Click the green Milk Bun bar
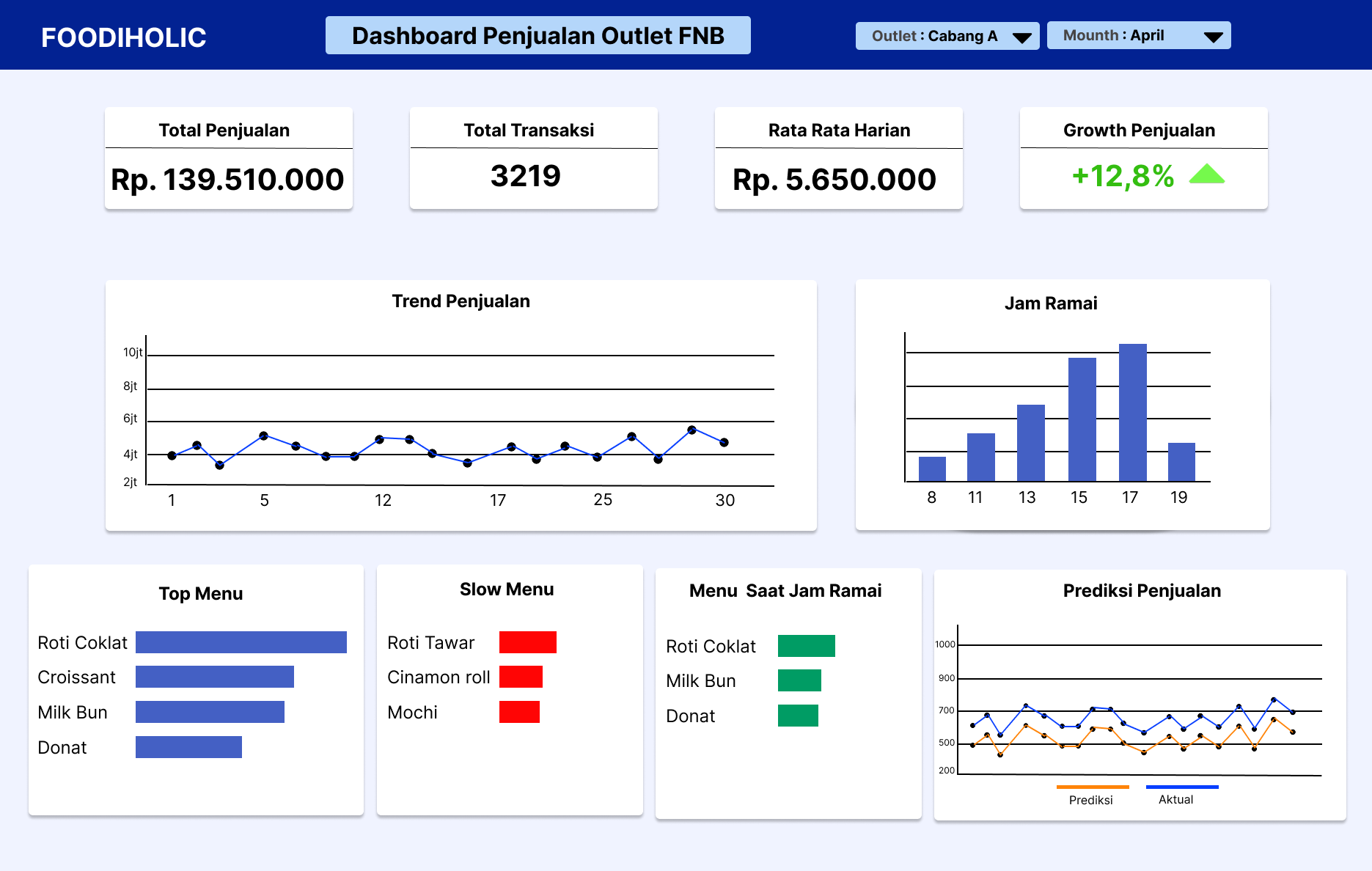 pos(799,680)
